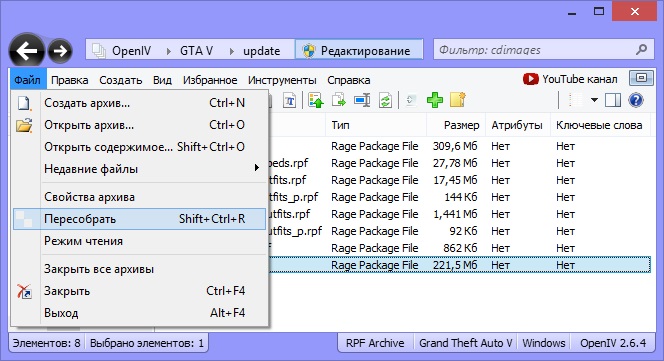The image size is (664, 361).
Task: Select the row sized 27,78 Мб
Action: click(459, 163)
